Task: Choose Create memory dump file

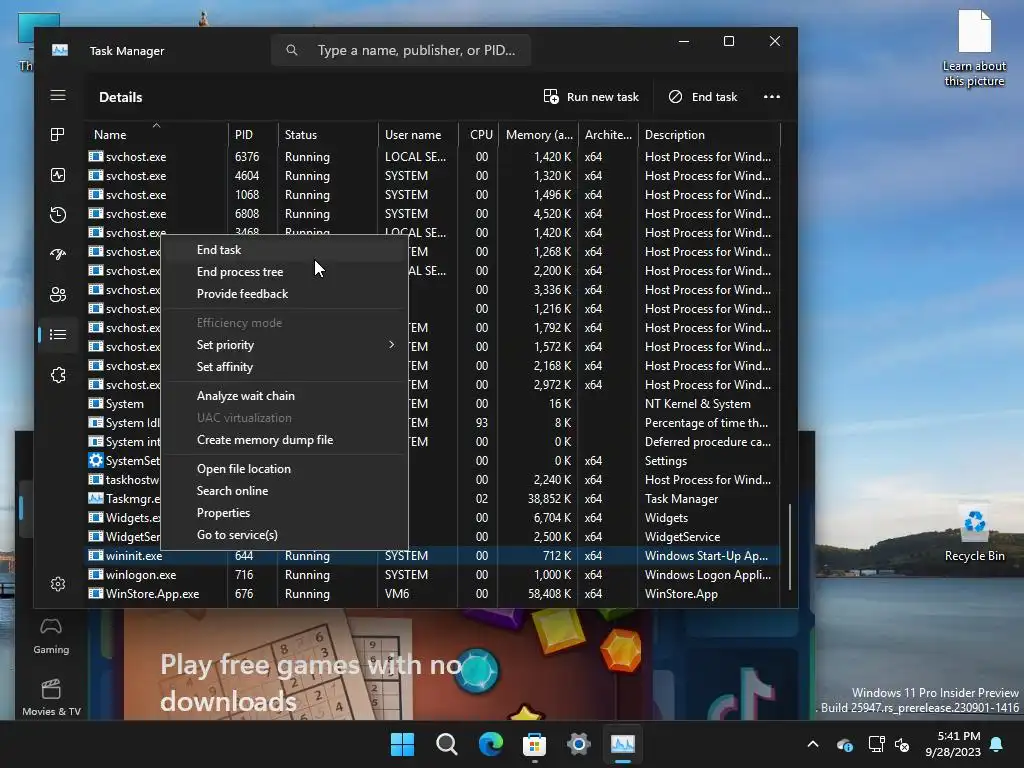Action: [284, 440]
